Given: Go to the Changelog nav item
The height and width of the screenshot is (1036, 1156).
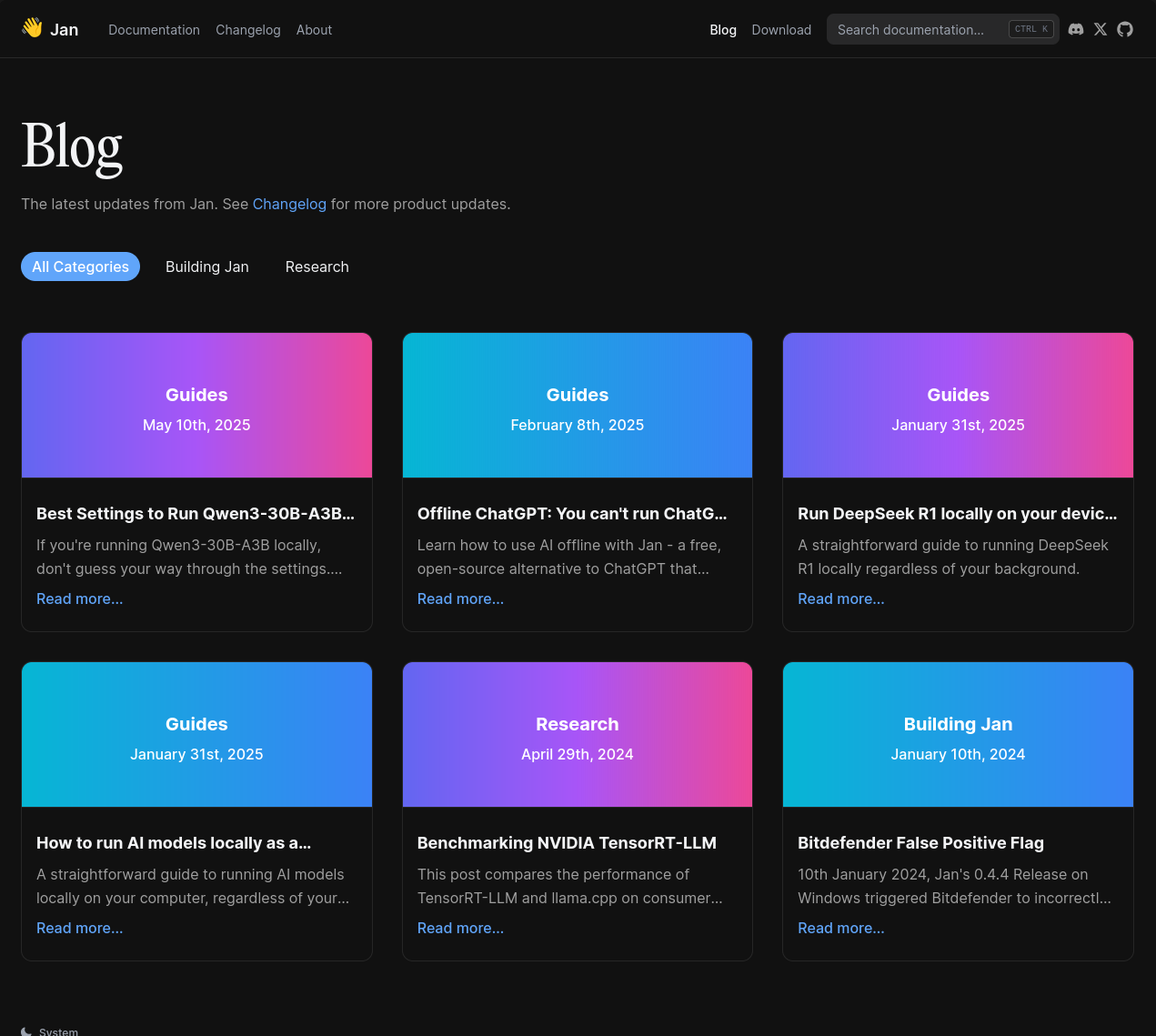Looking at the screenshot, I should pos(247,30).
